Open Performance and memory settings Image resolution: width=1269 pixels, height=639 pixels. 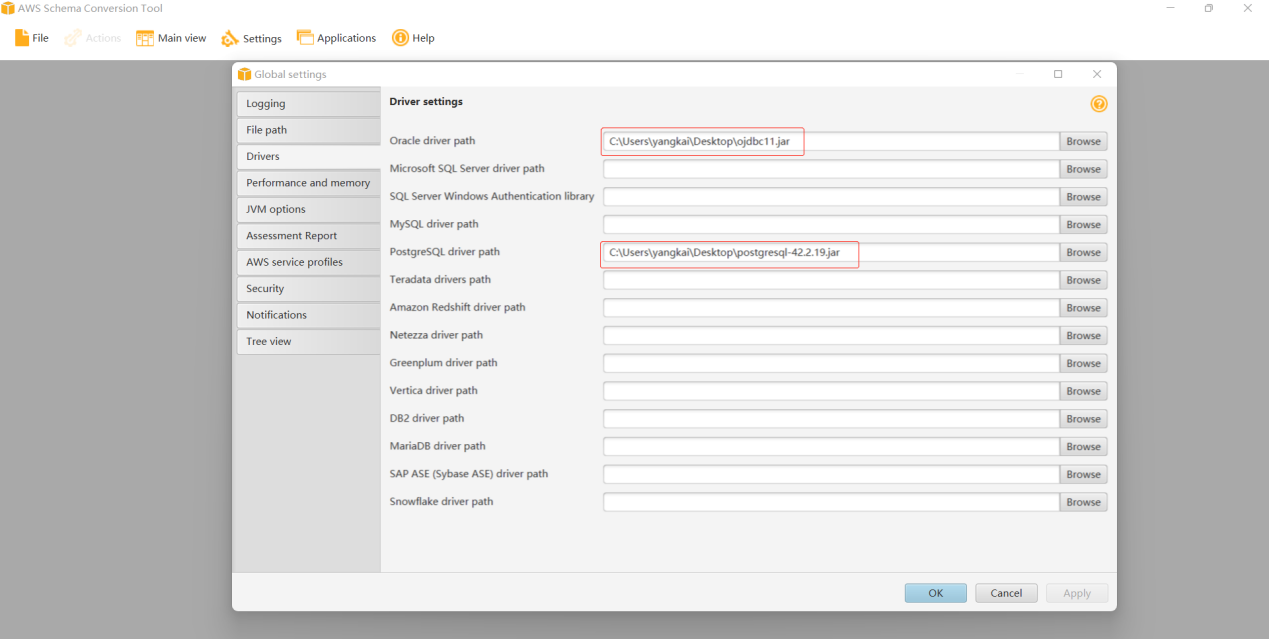307,183
